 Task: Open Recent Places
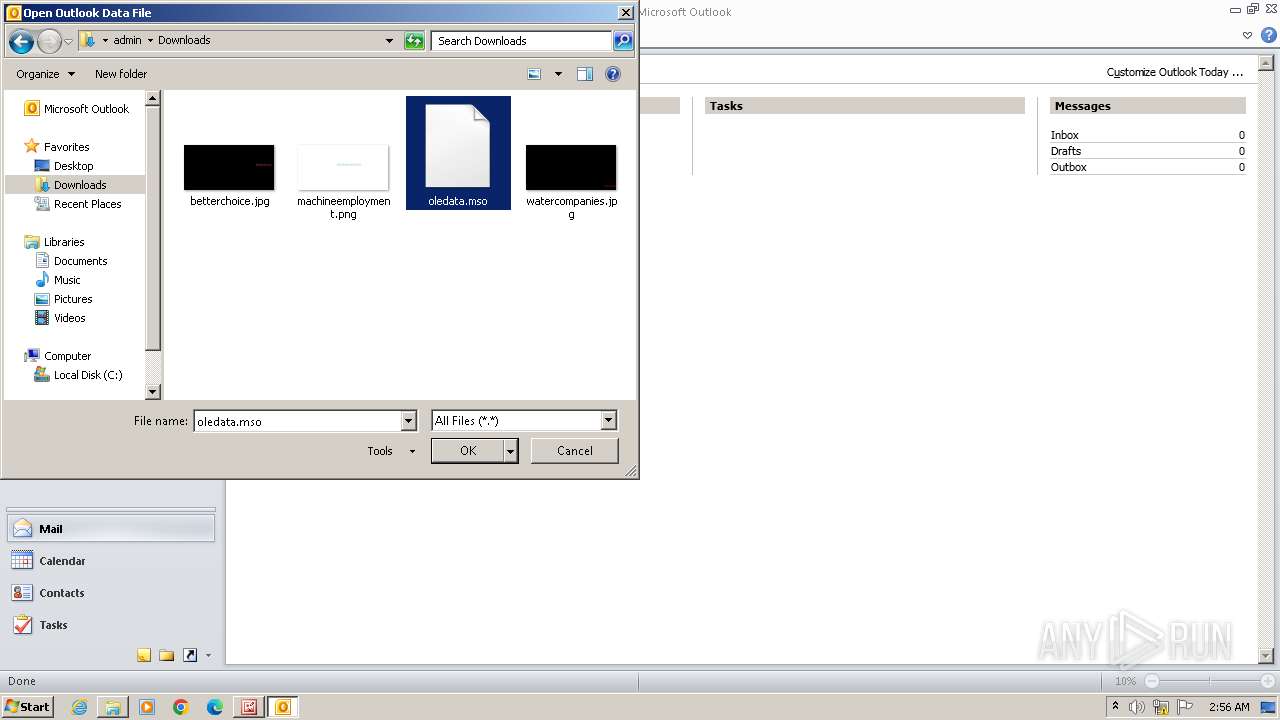[x=78, y=204]
